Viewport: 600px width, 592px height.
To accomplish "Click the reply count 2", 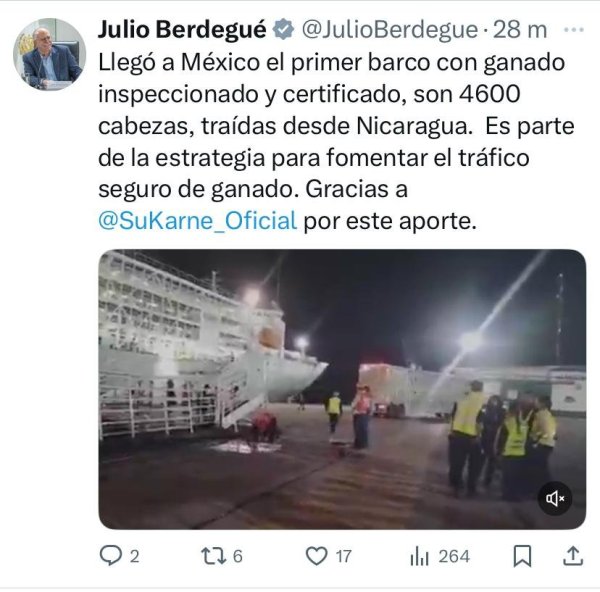I will click(134, 556).
